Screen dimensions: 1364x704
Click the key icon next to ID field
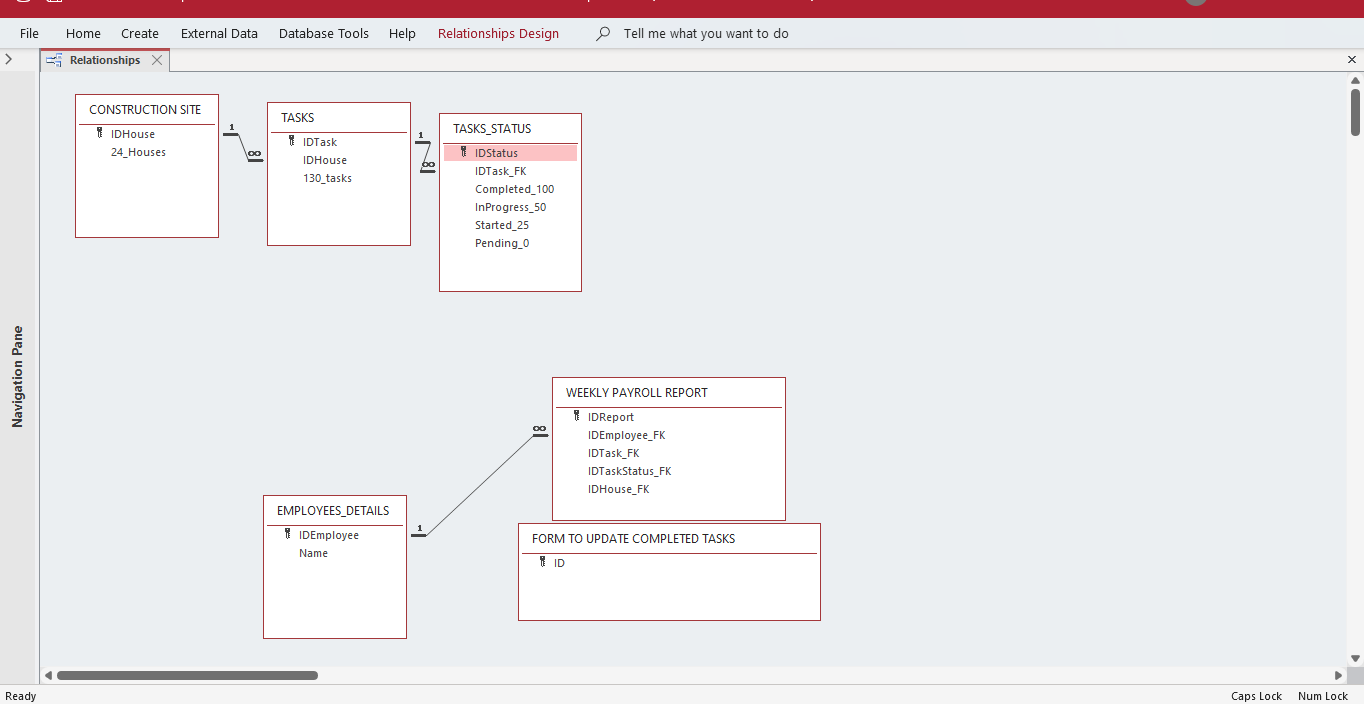click(543, 562)
